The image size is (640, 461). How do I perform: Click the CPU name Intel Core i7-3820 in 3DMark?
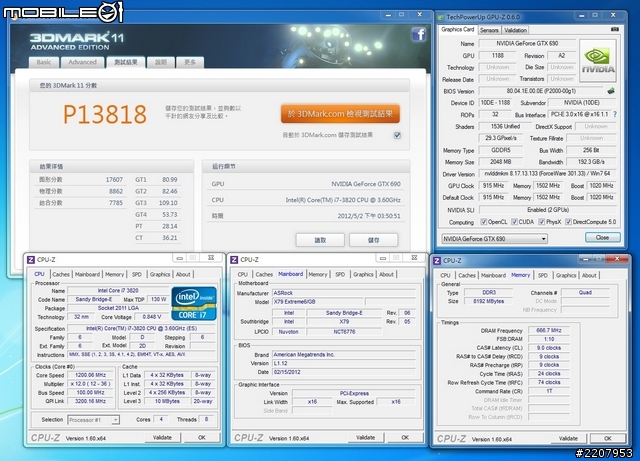coord(343,200)
